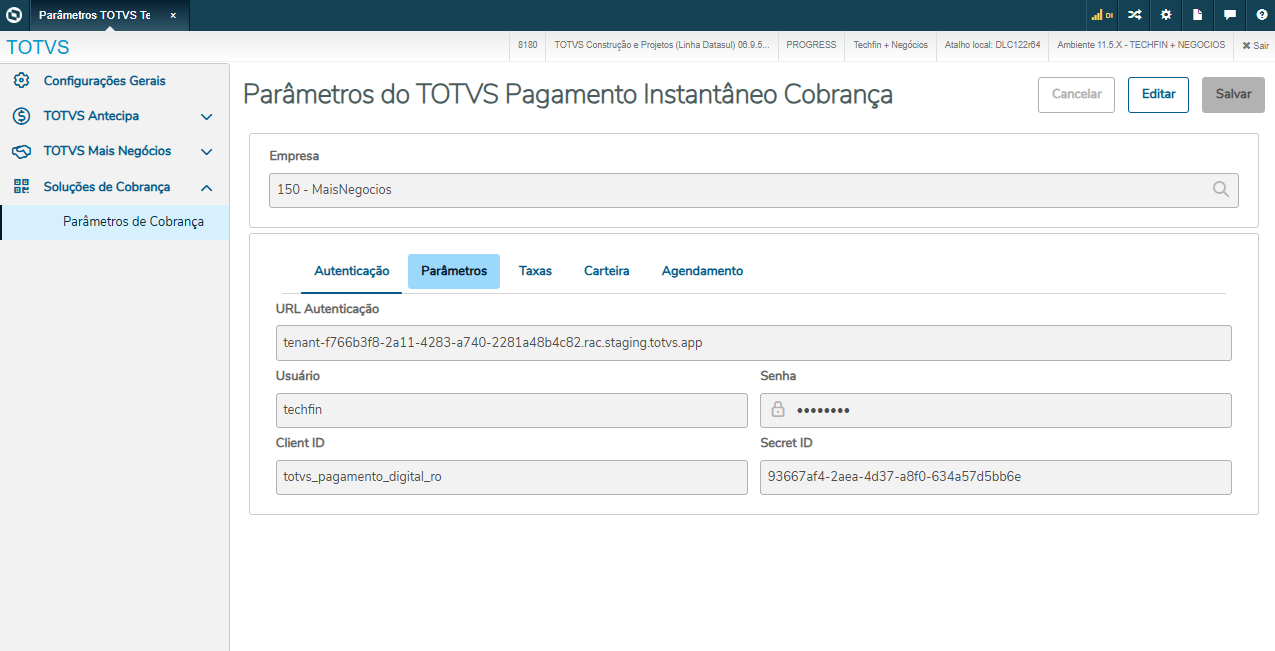This screenshot has width=1275, height=651.
Task: Click the page title Parâmetros do TOTVS Pagamento
Action: (568, 94)
